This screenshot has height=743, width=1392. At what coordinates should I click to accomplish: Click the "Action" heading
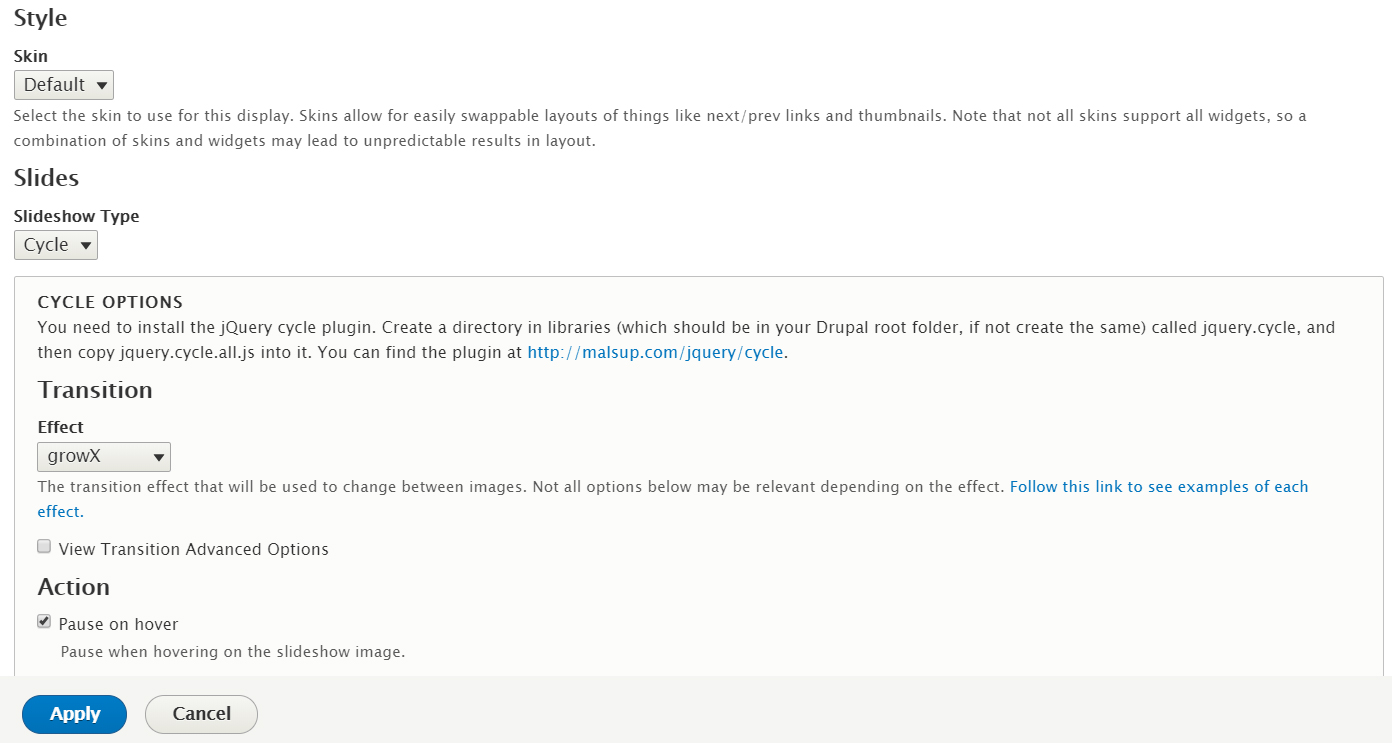pyautogui.click(x=74, y=587)
